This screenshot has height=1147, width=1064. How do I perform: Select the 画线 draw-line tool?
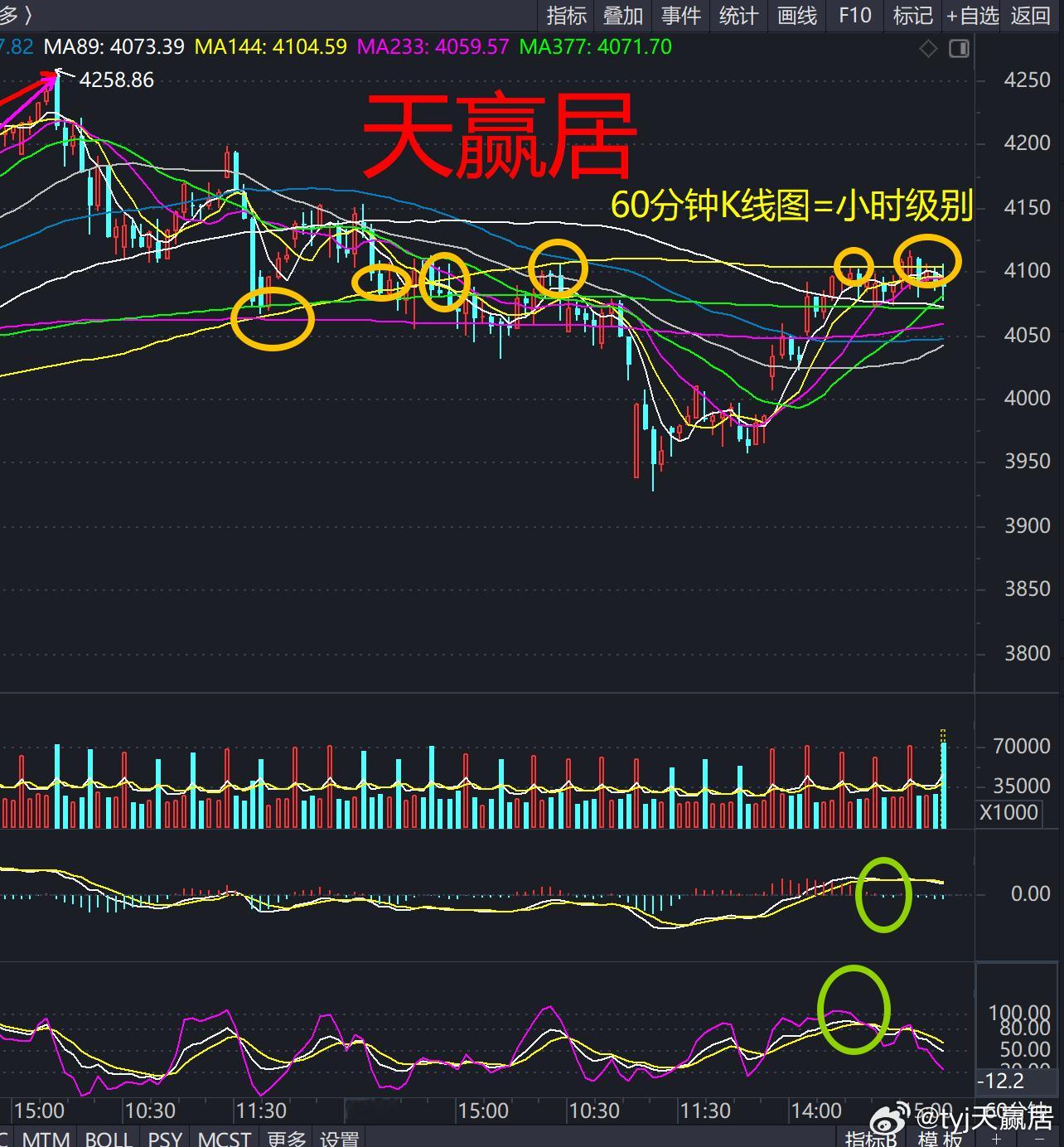coord(797,15)
